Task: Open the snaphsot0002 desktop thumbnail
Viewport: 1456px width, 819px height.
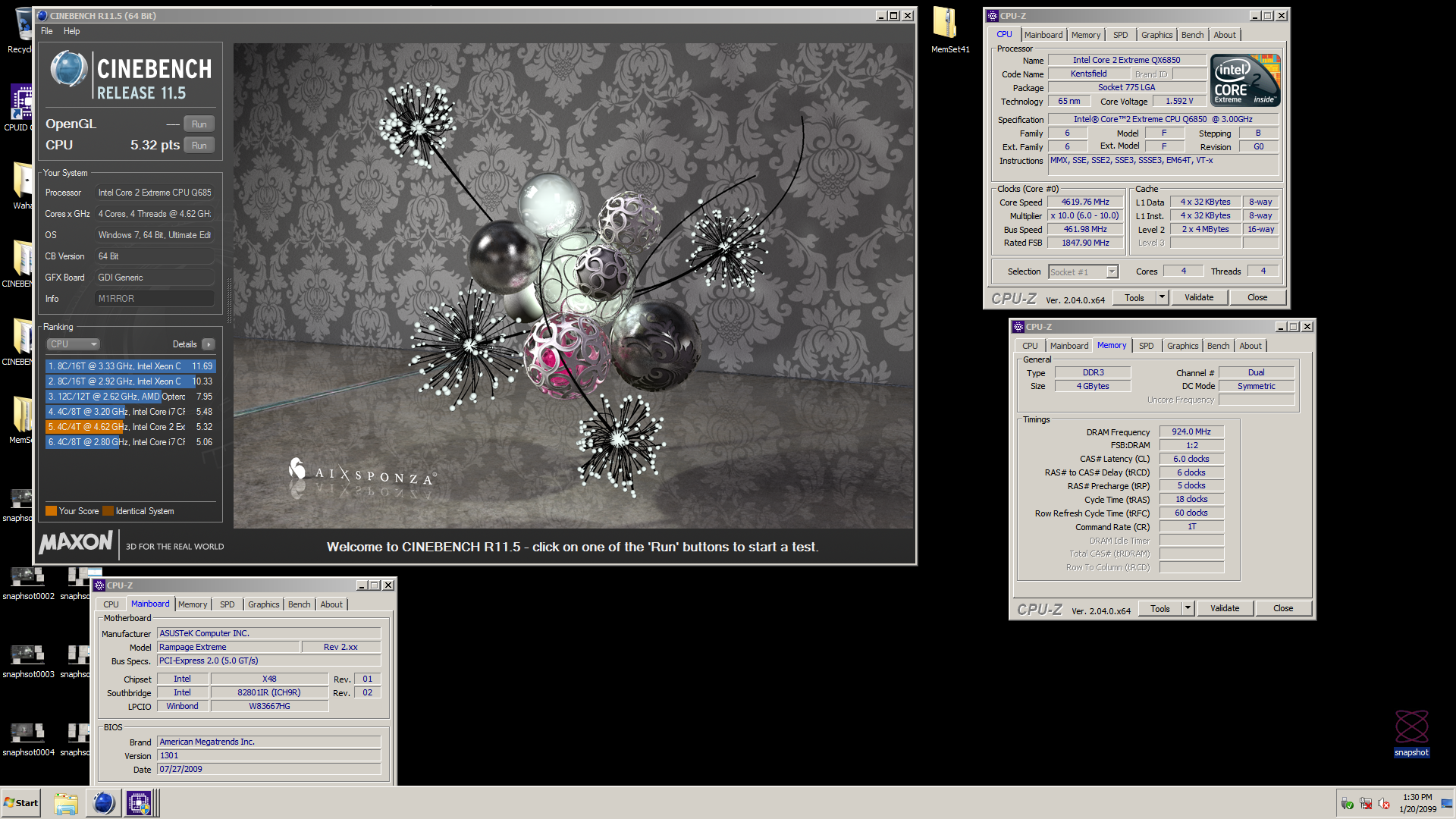Action: (x=27, y=583)
